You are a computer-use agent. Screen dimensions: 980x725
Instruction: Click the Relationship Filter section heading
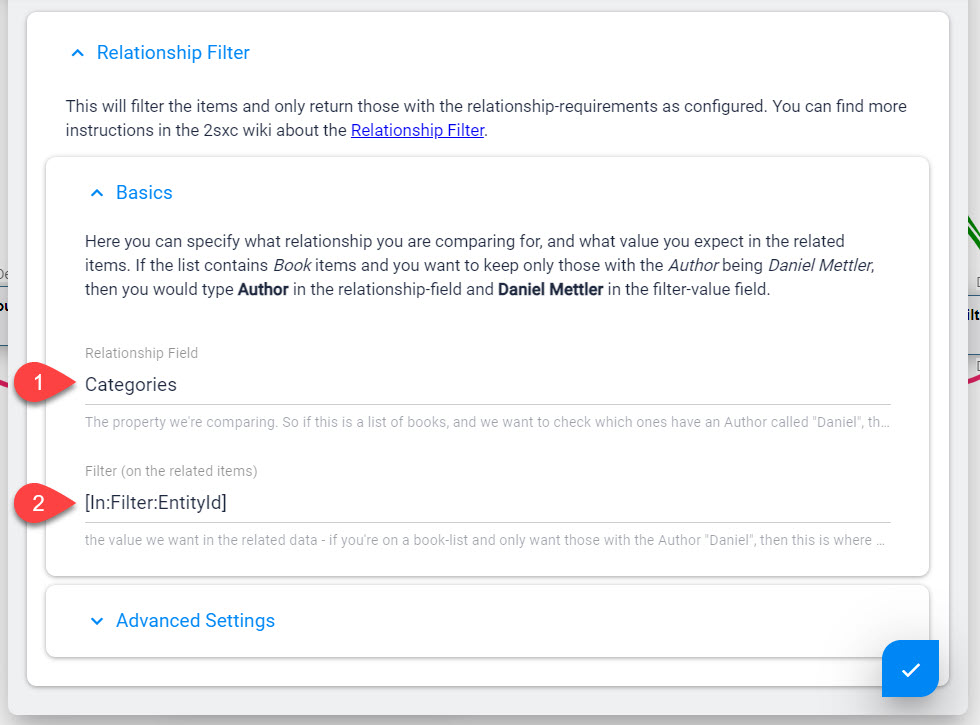click(x=173, y=52)
